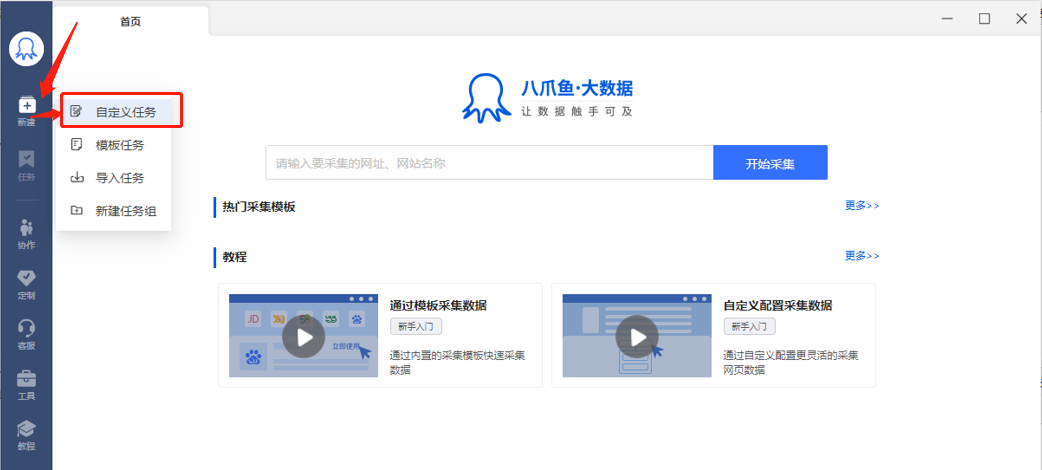The image size is (1042, 470).
Task: Maximize the application window
Action: click(x=984, y=19)
